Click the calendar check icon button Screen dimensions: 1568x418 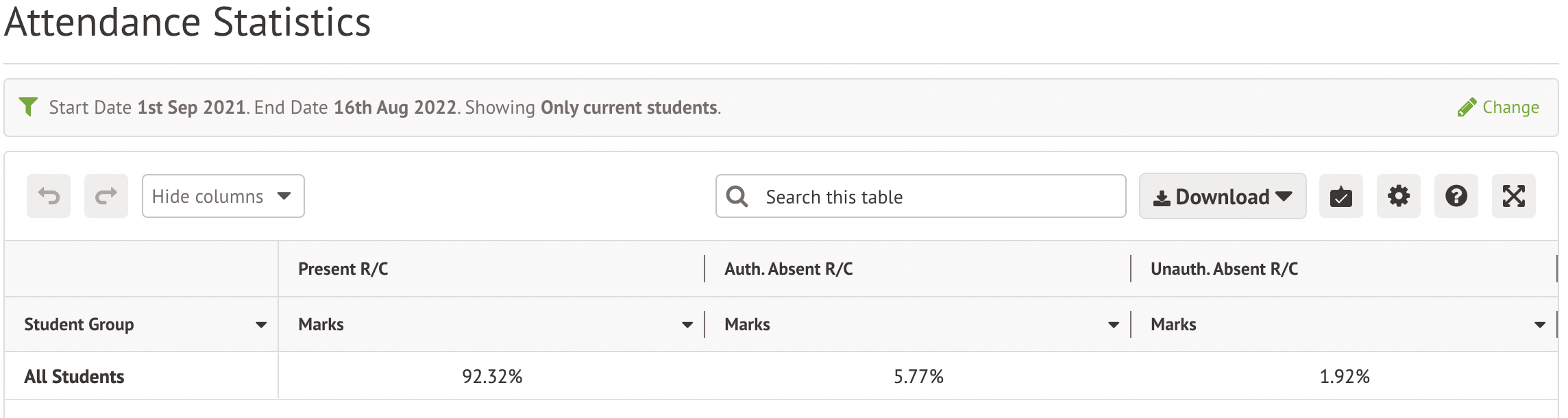(1340, 197)
